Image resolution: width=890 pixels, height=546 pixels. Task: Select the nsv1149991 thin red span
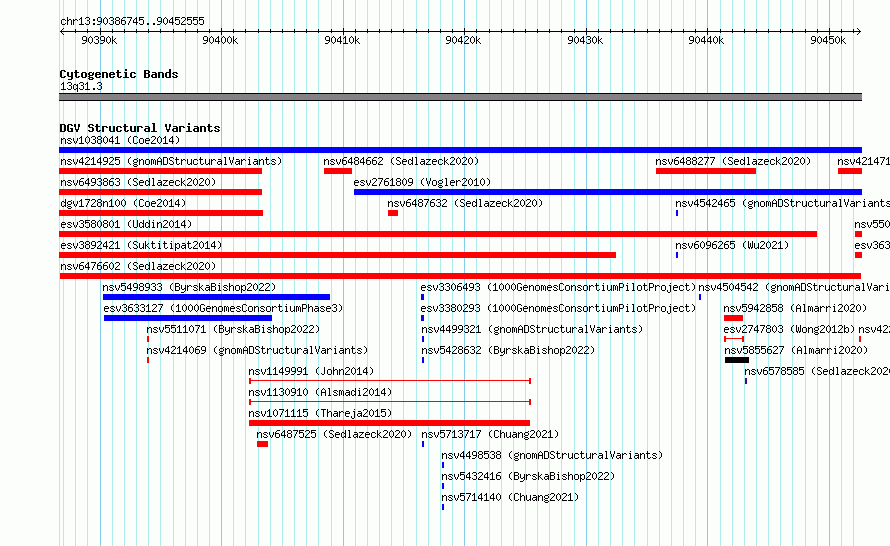(x=389, y=381)
